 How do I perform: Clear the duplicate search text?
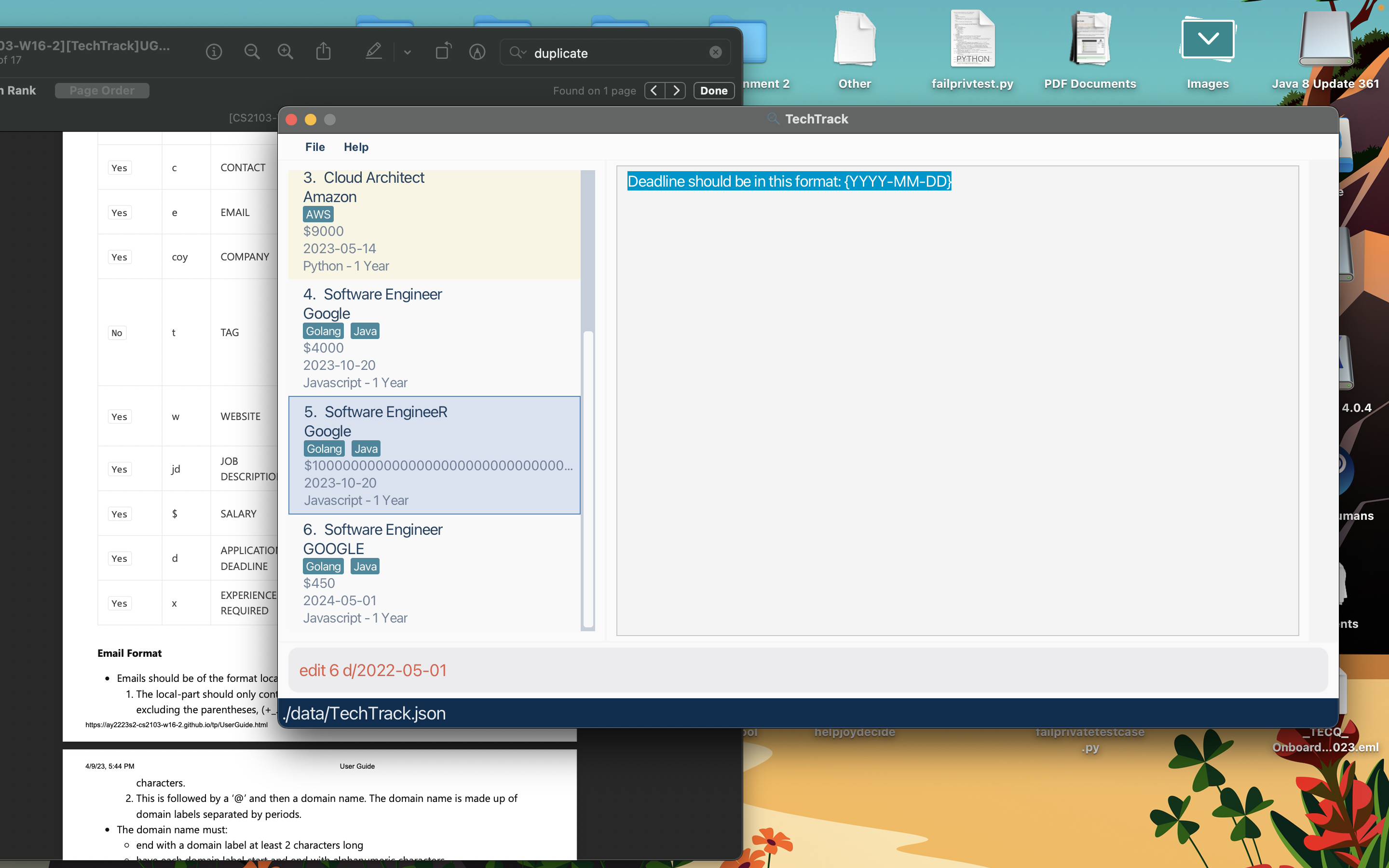click(x=715, y=52)
